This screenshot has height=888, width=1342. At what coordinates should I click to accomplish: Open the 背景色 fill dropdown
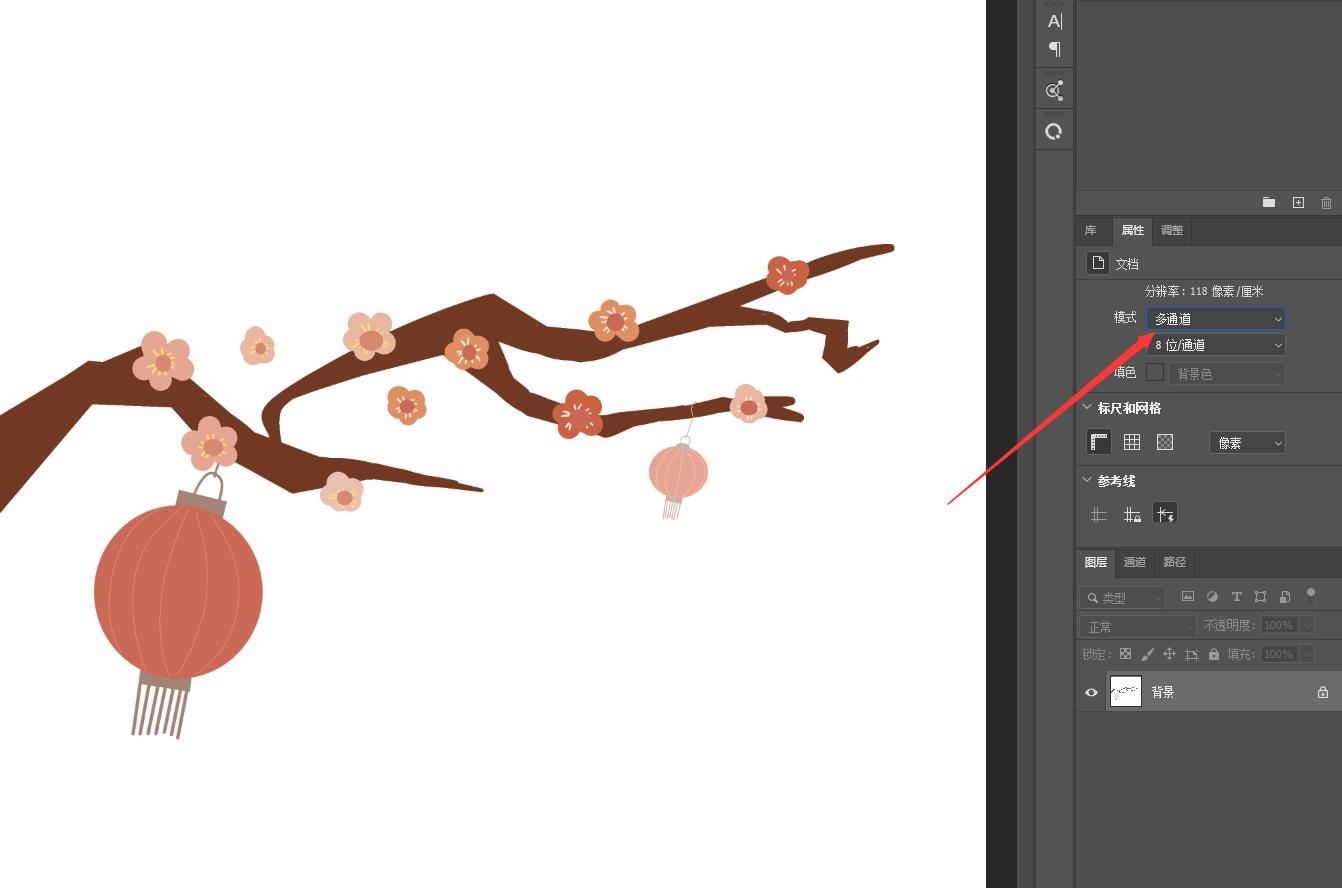[x=1227, y=373]
